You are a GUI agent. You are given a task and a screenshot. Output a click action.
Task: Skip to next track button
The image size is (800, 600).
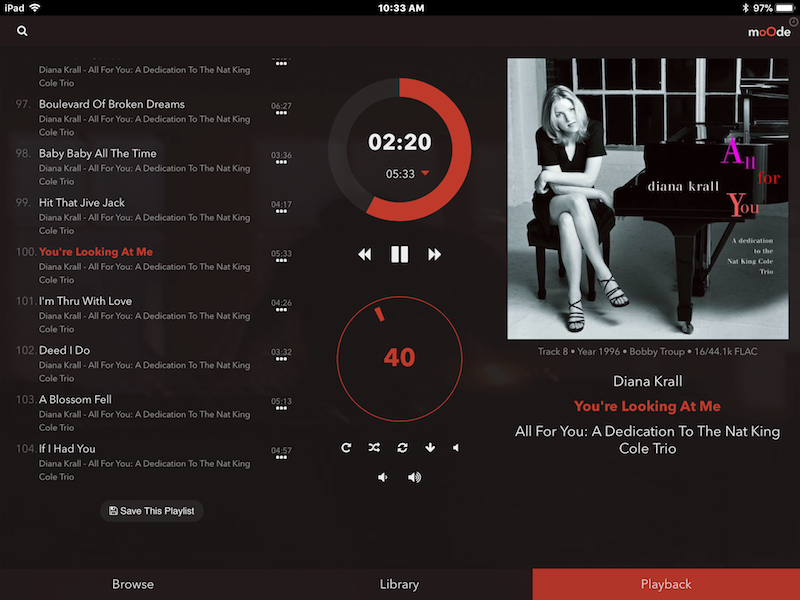[434, 254]
